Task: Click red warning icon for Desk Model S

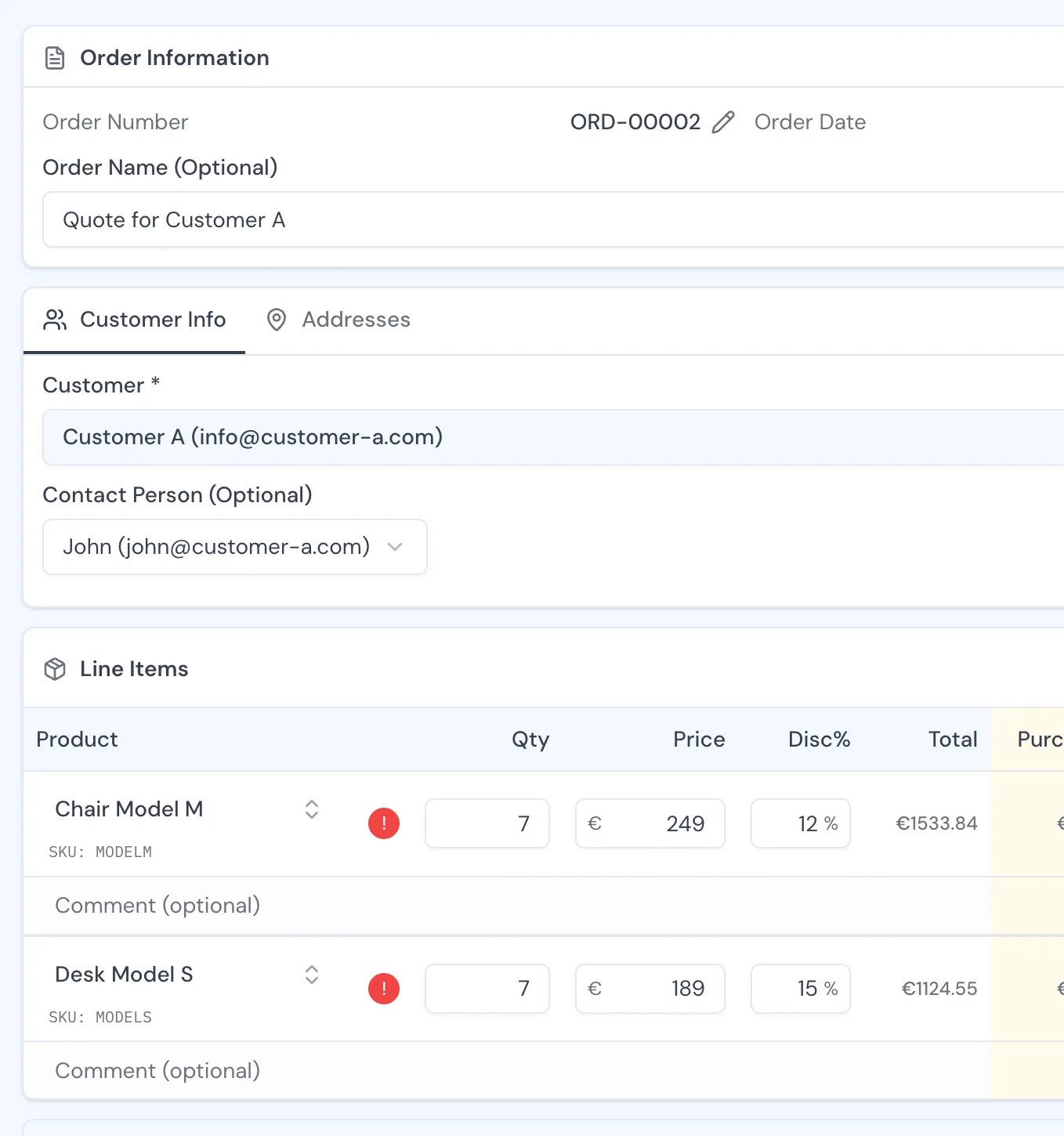Action: pos(384,989)
